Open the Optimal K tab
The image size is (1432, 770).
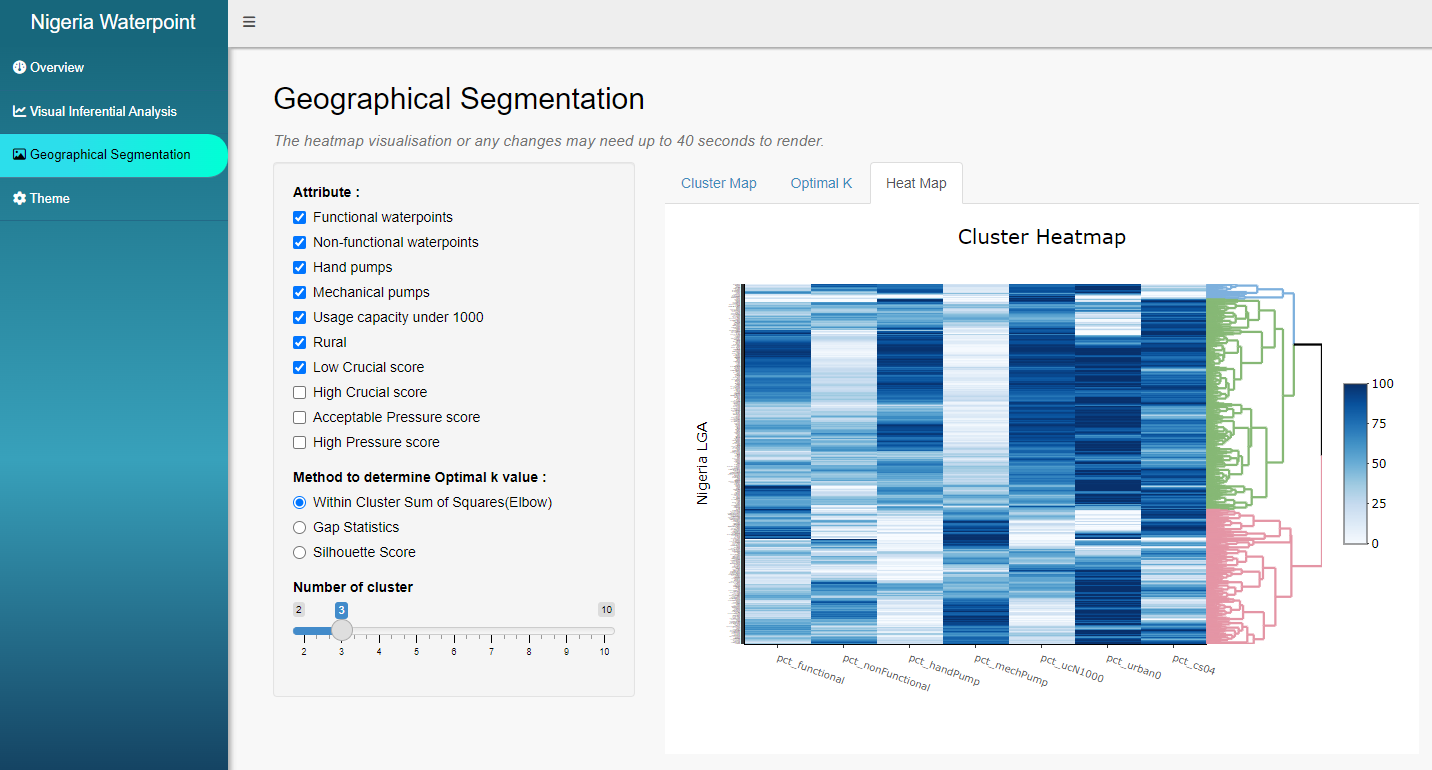821,183
